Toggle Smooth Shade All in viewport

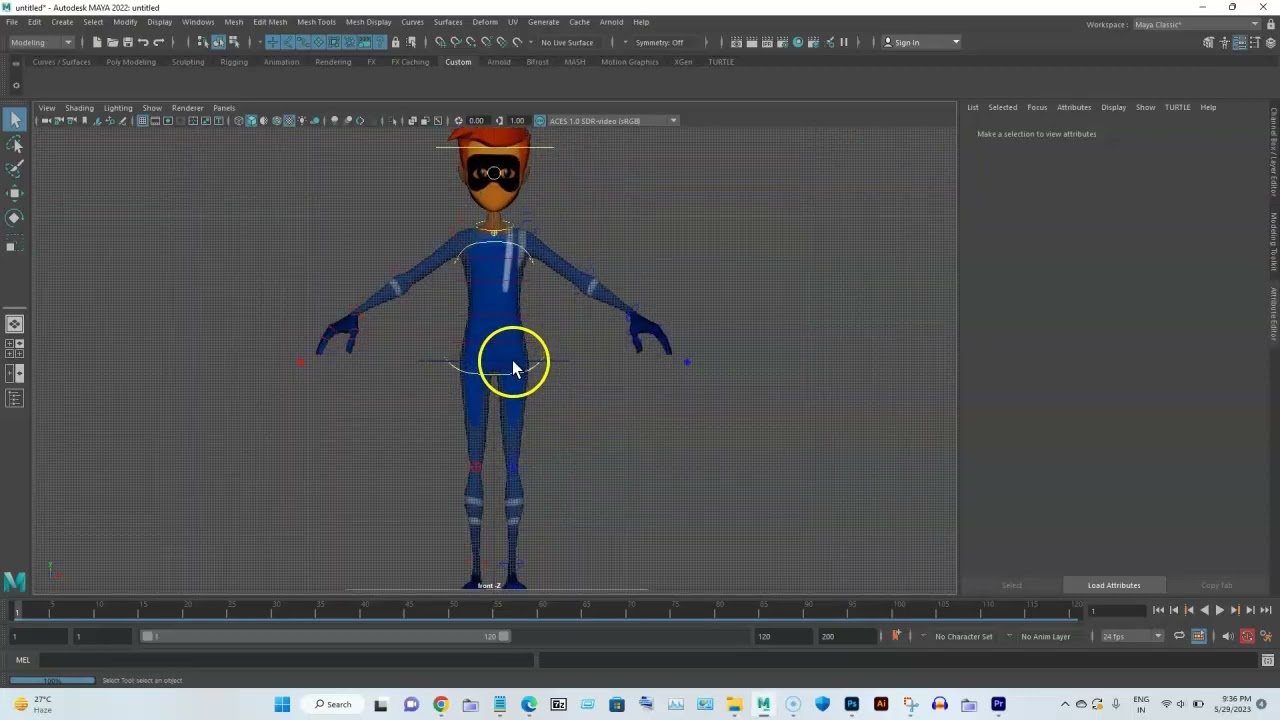(x=251, y=121)
